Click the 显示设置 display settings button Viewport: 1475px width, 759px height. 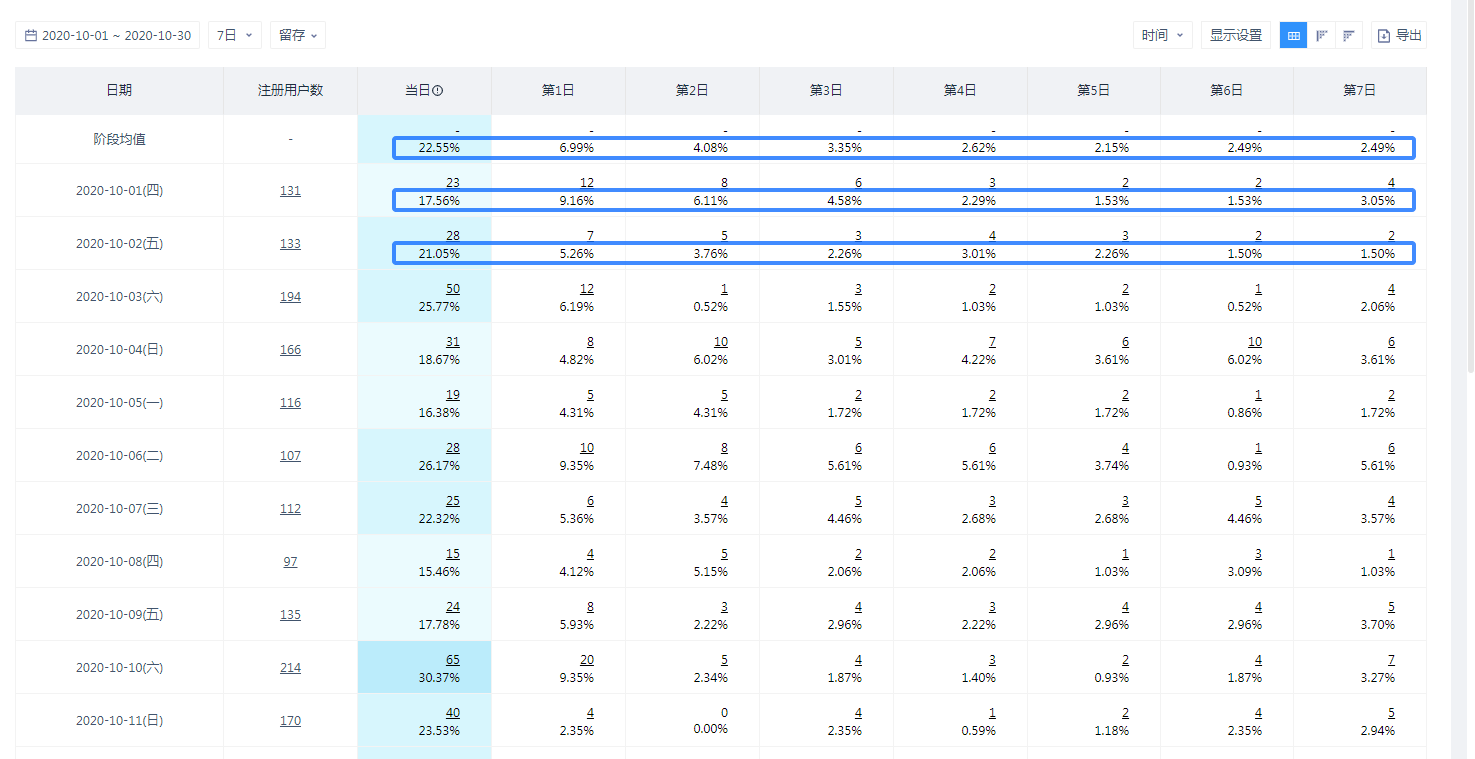[x=1236, y=36]
